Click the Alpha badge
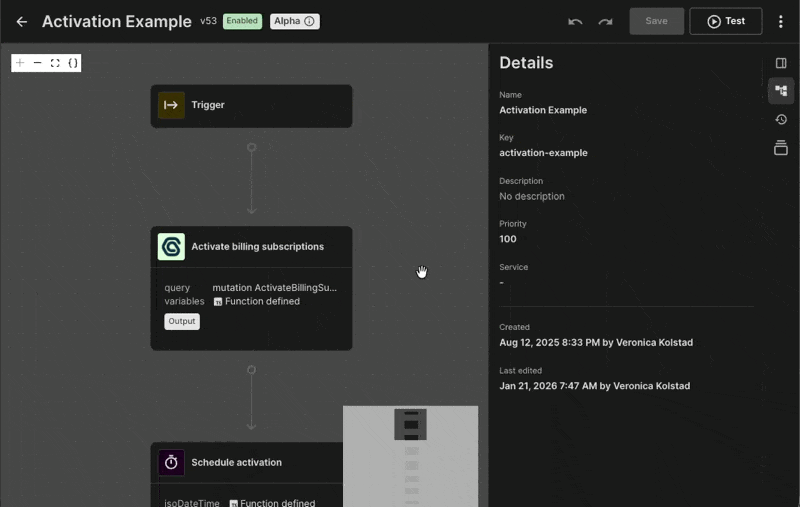800x507 pixels. coord(295,21)
